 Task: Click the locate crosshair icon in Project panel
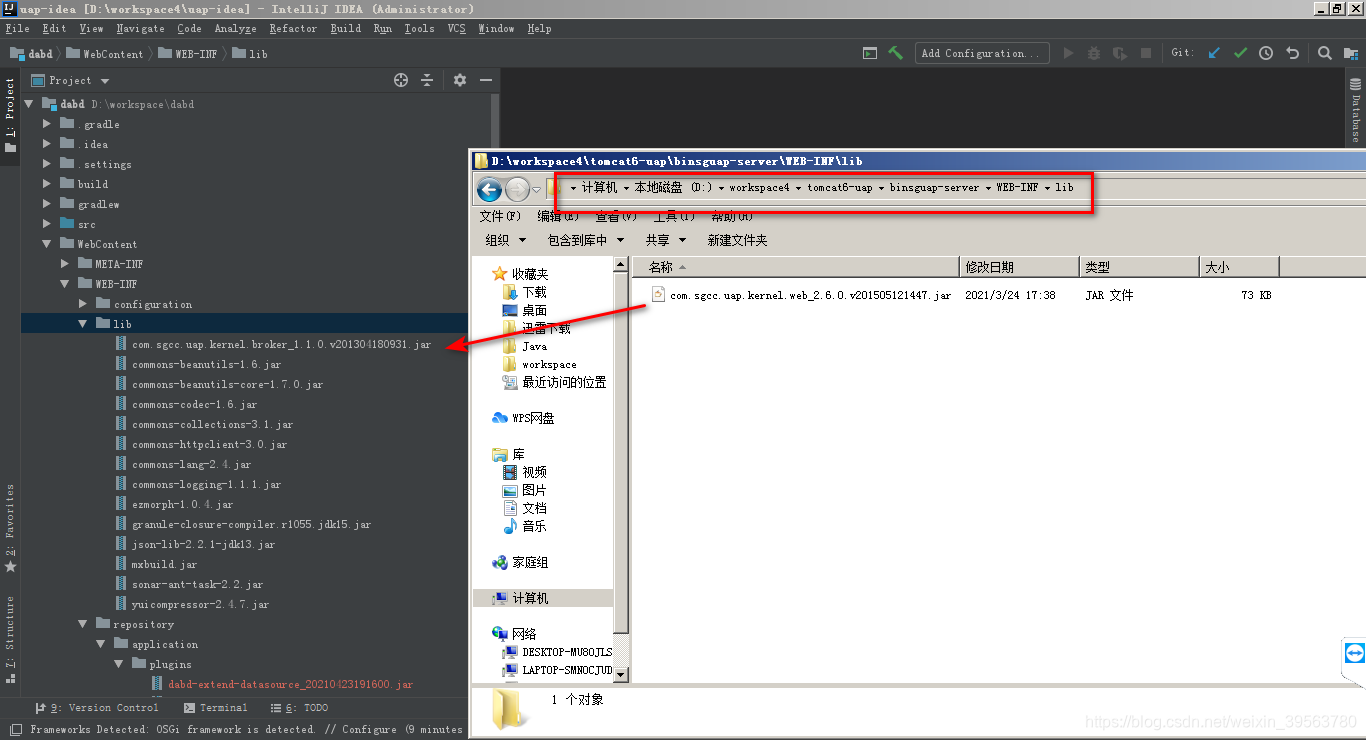click(x=401, y=80)
